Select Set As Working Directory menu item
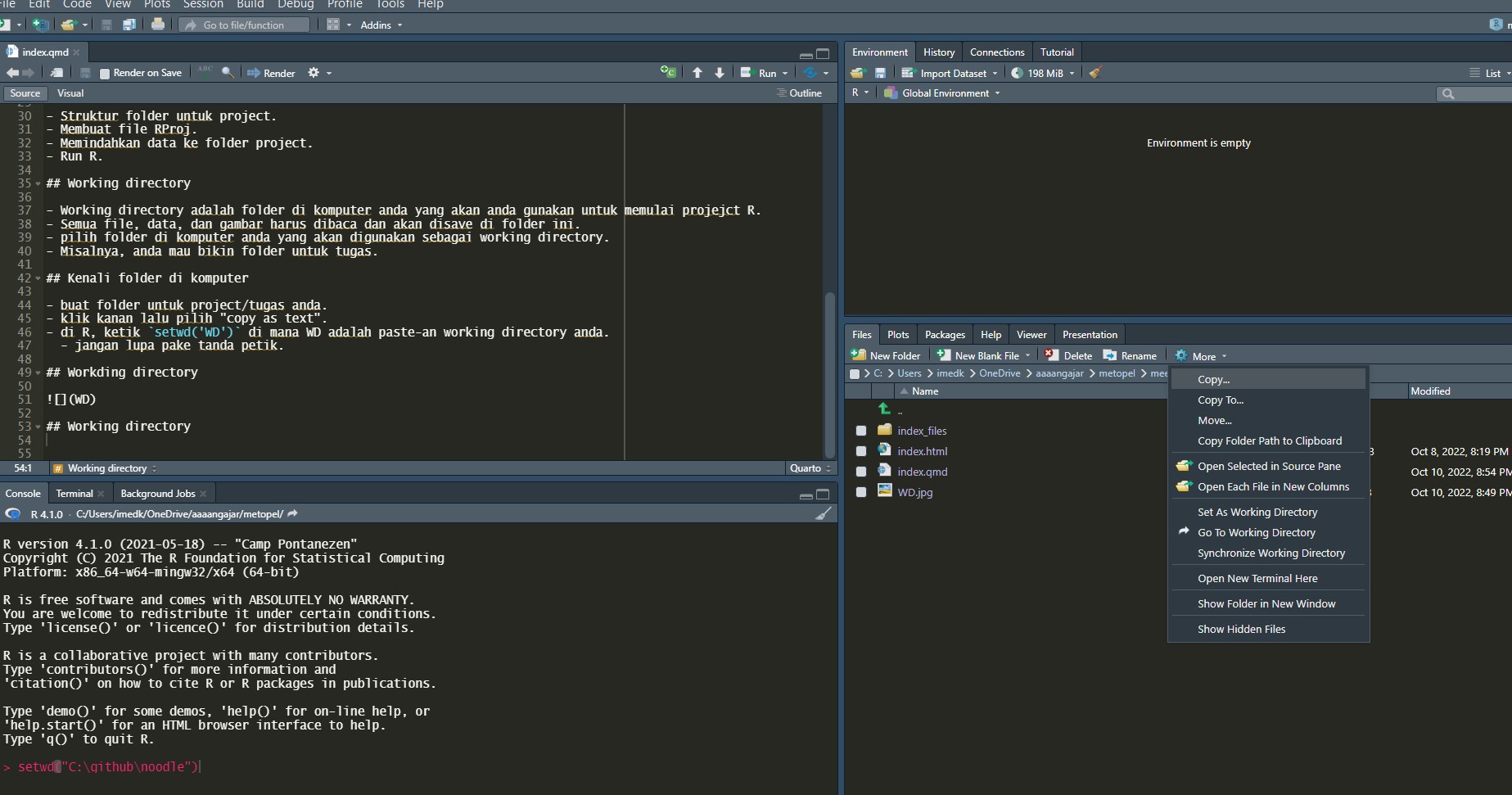 click(1257, 512)
